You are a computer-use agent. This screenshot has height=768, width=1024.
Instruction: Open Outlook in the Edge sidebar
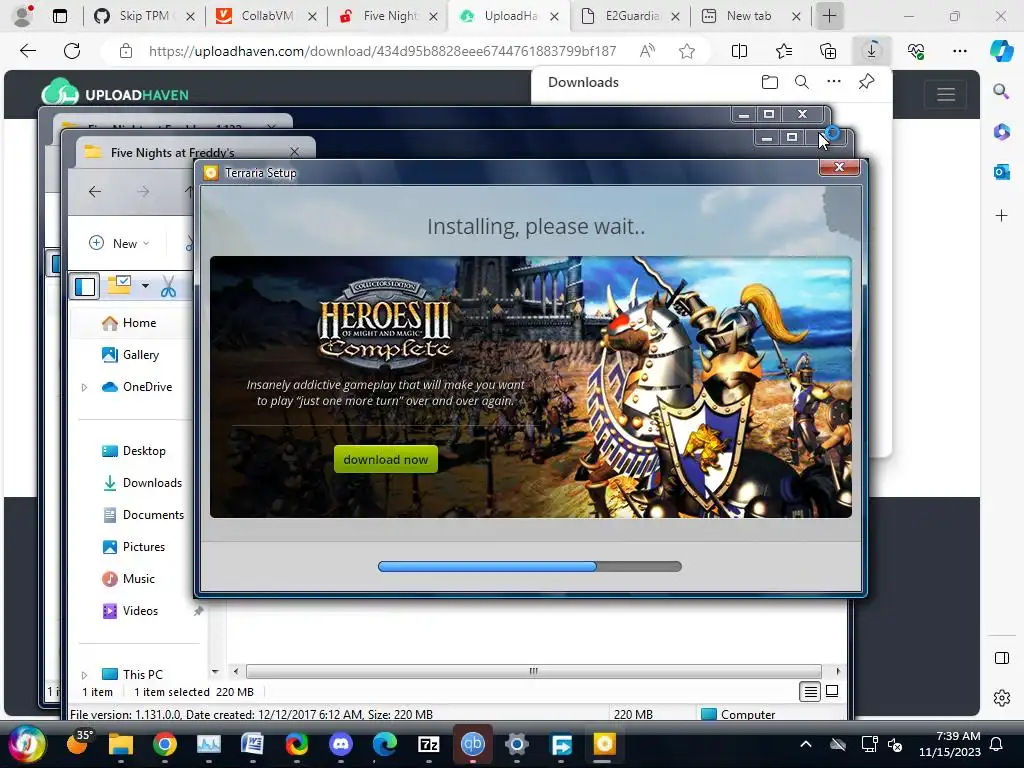[x=1001, y=172]
